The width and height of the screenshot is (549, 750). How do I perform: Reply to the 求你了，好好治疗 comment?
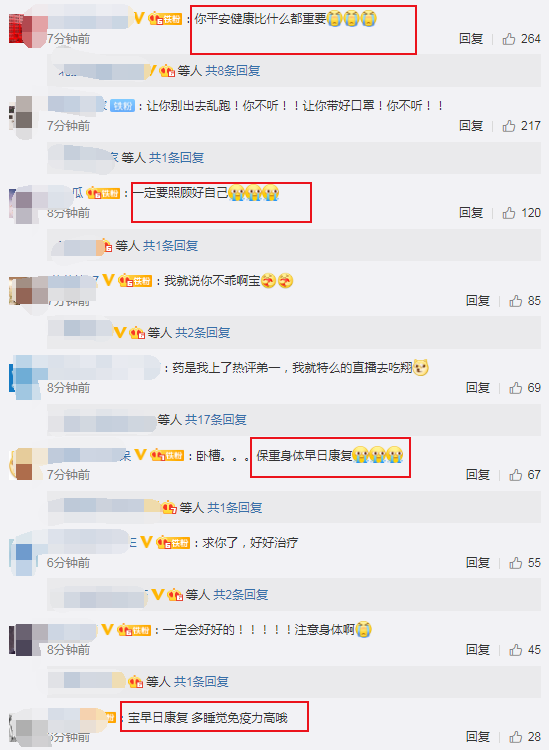(x=478, y=563)
